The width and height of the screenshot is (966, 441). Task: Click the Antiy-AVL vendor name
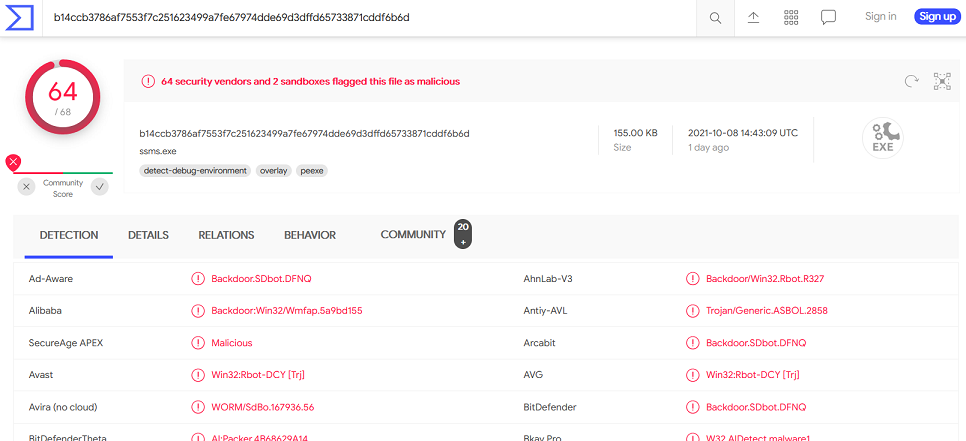tap(545, 311)
